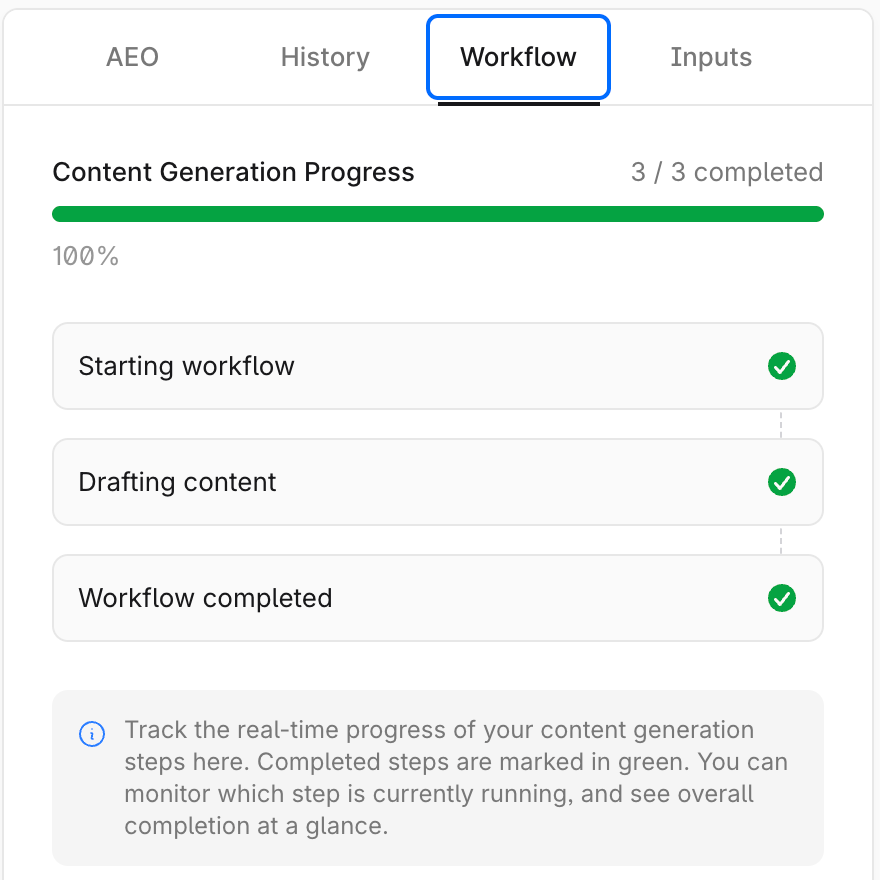
Task: Click the green checkmark on Drafting content
Action: (x=781, y=482)
